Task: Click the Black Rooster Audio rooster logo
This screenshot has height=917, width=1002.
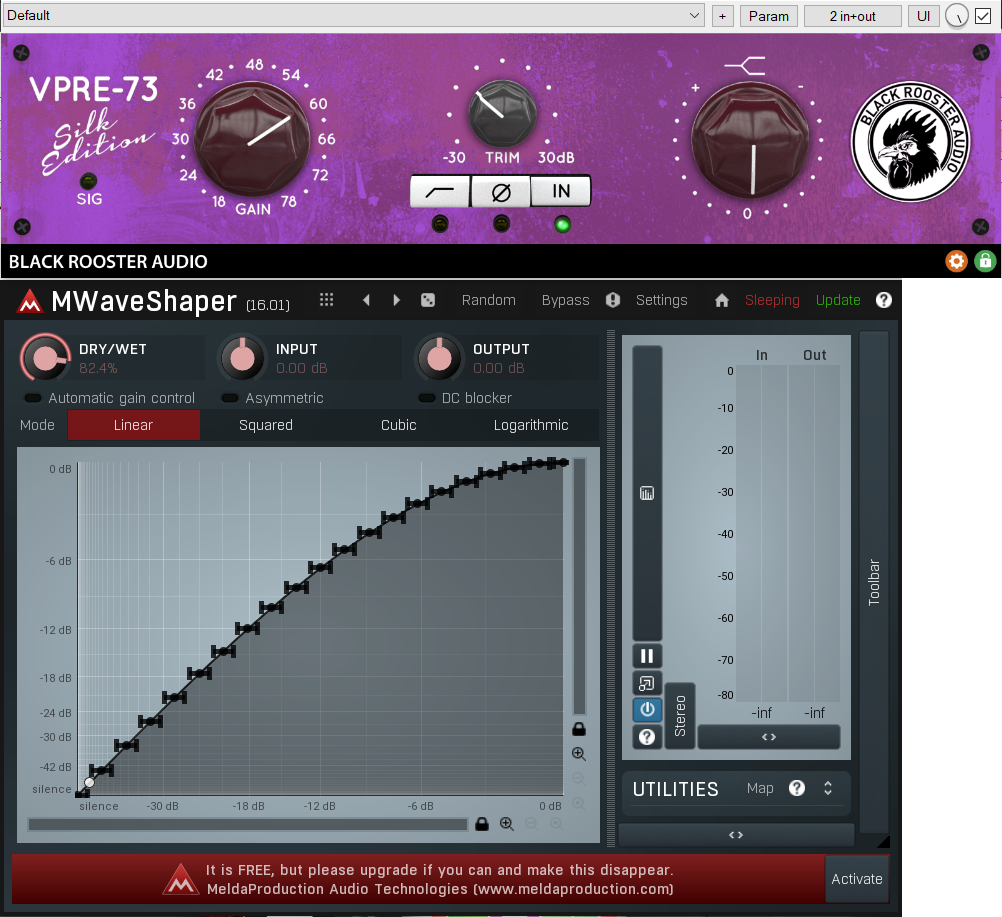Action: click(910, 141)
